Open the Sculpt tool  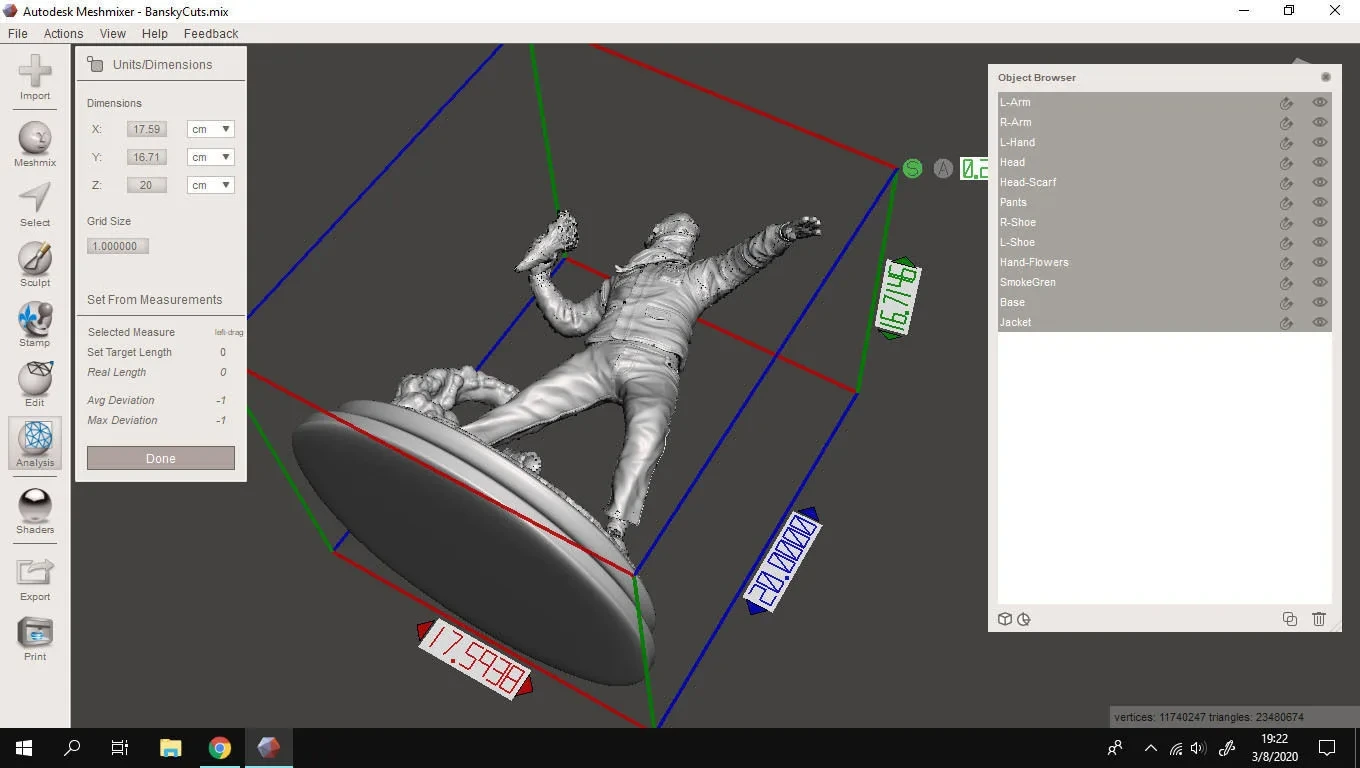[x=34, y=263]
